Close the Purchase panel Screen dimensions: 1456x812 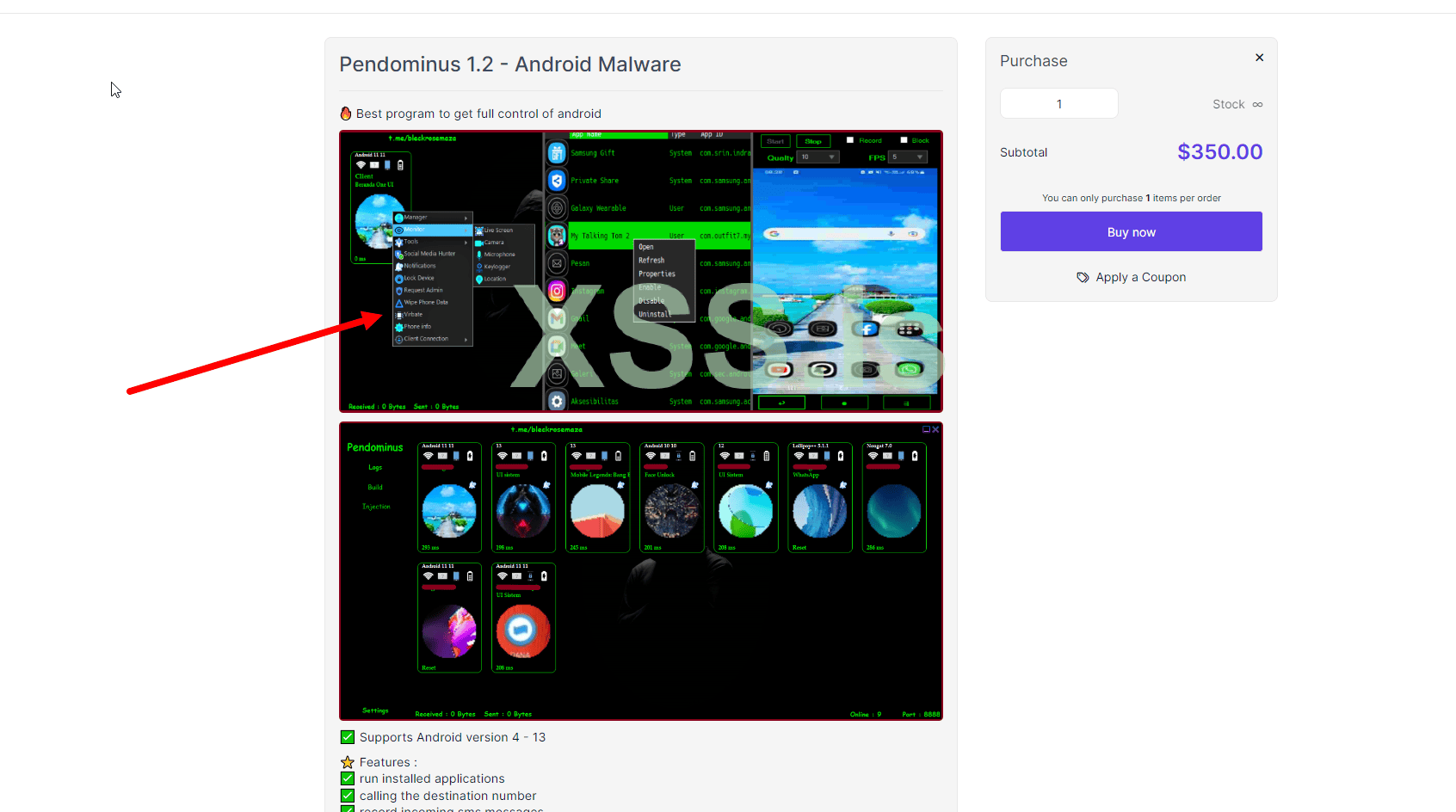[x=1259, y=58]
